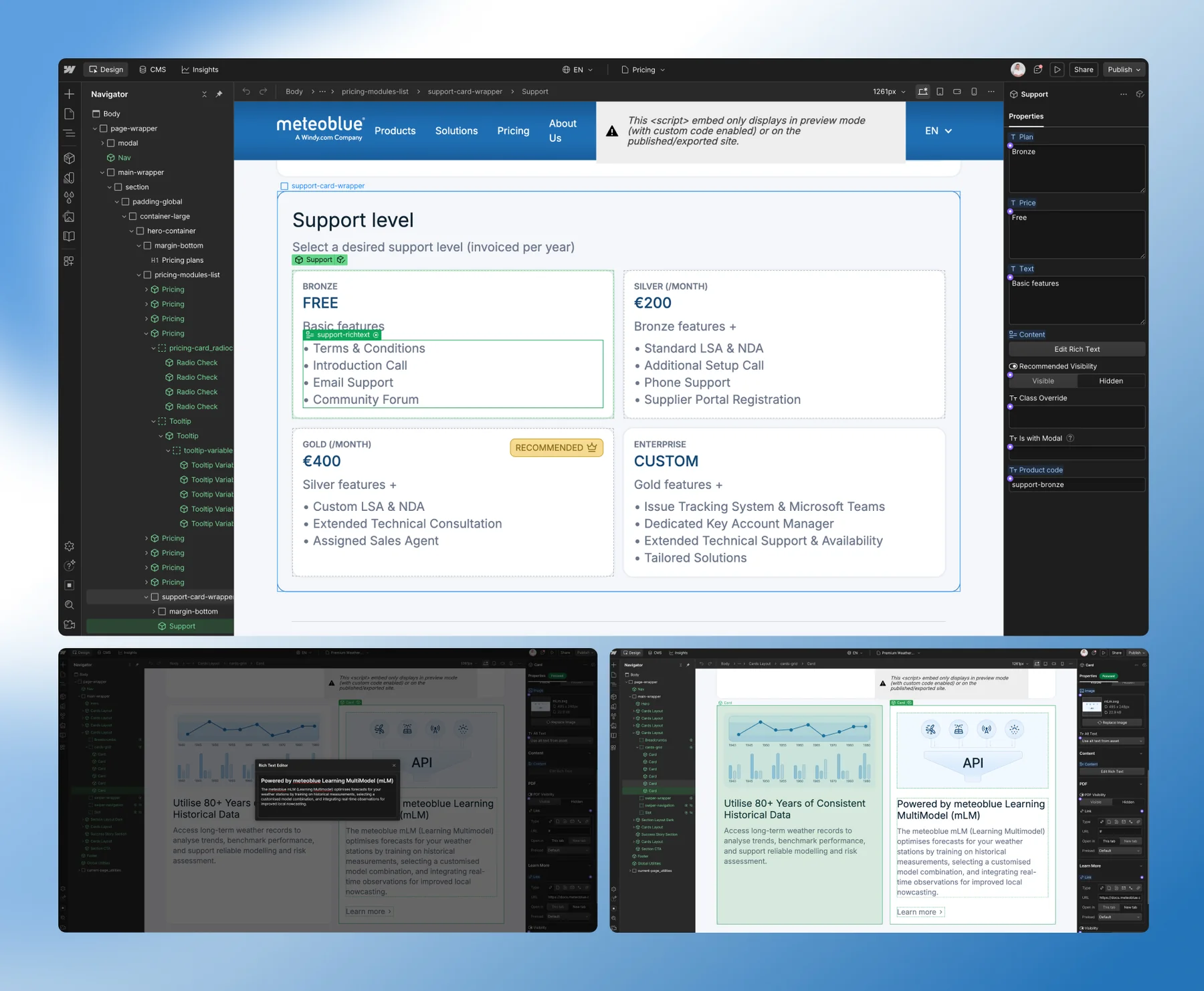Screen dimensions: 1204x991
Task: Open the Components cube icon in sidebar
Action: point(70,158)
